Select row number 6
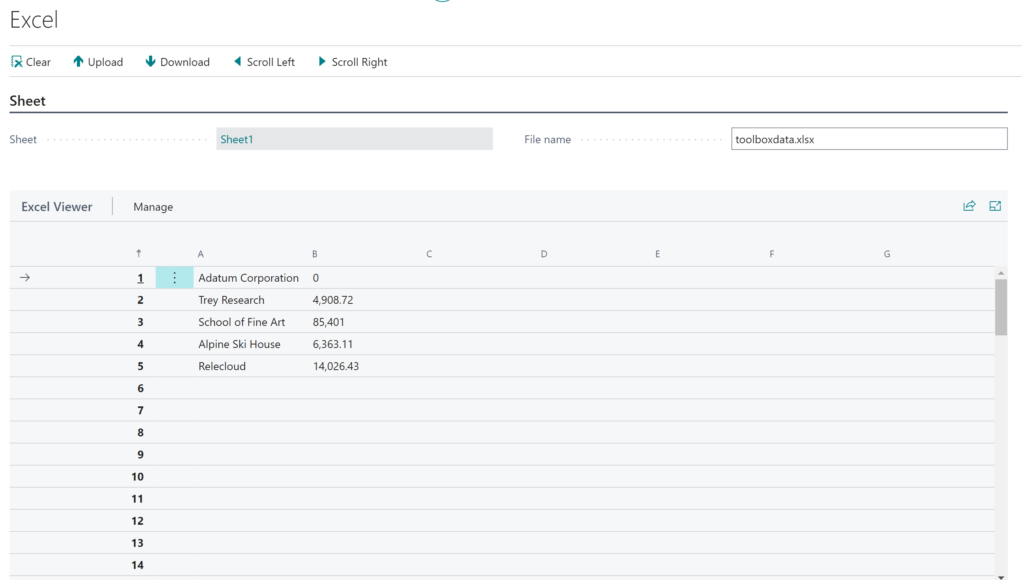Image resolution: width=1024 pixels, height=580 pixels. [x=140, y=389]
